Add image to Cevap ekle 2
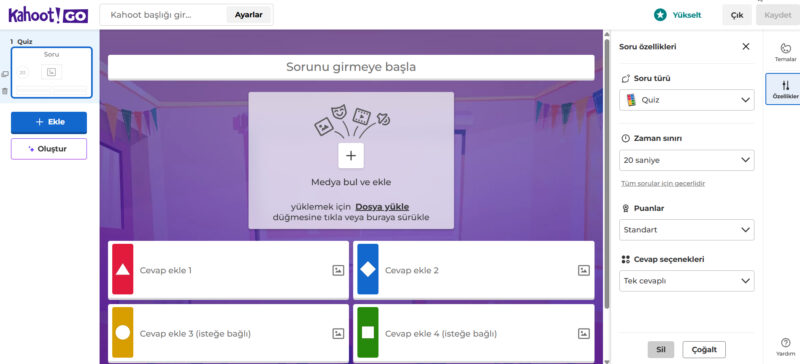This screenshot has width=800, height=364. pos(584,271)
